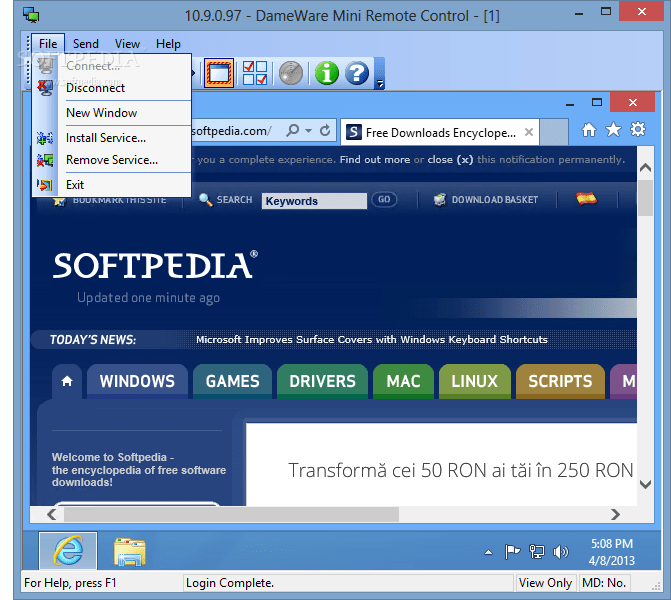The image size is (671, 600).
Task: Select the LINUX category tab
Action: (475, 381)
